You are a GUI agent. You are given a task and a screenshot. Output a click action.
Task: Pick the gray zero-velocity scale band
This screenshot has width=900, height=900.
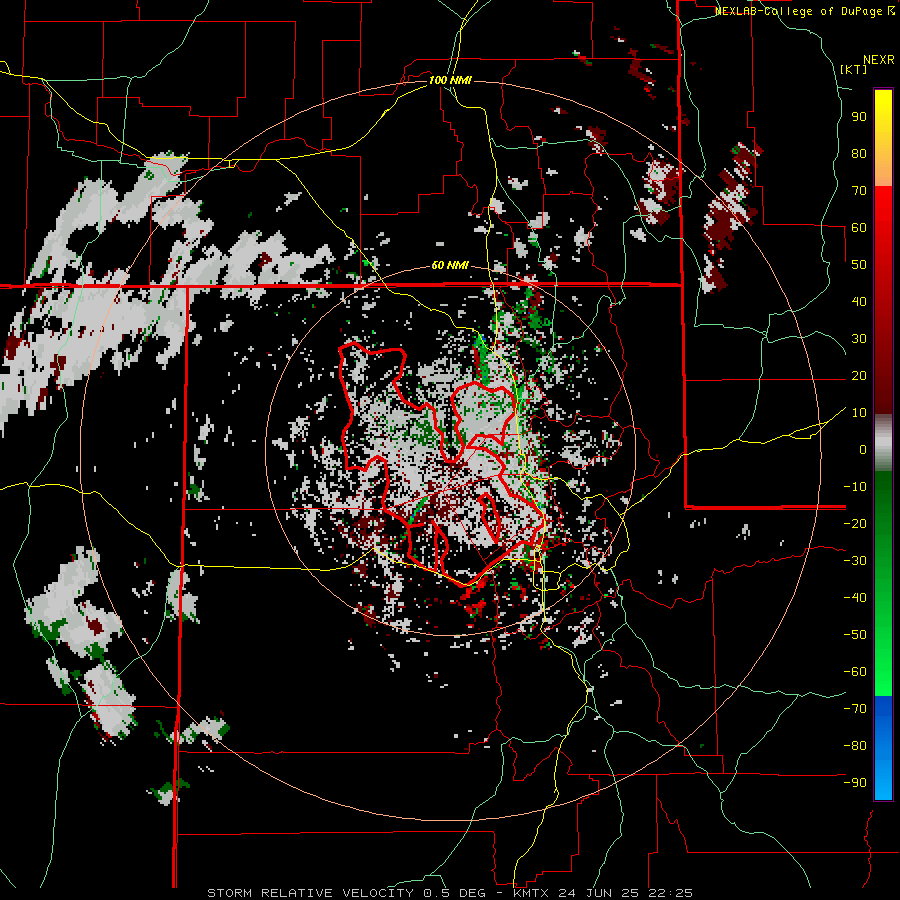point(883,444)
